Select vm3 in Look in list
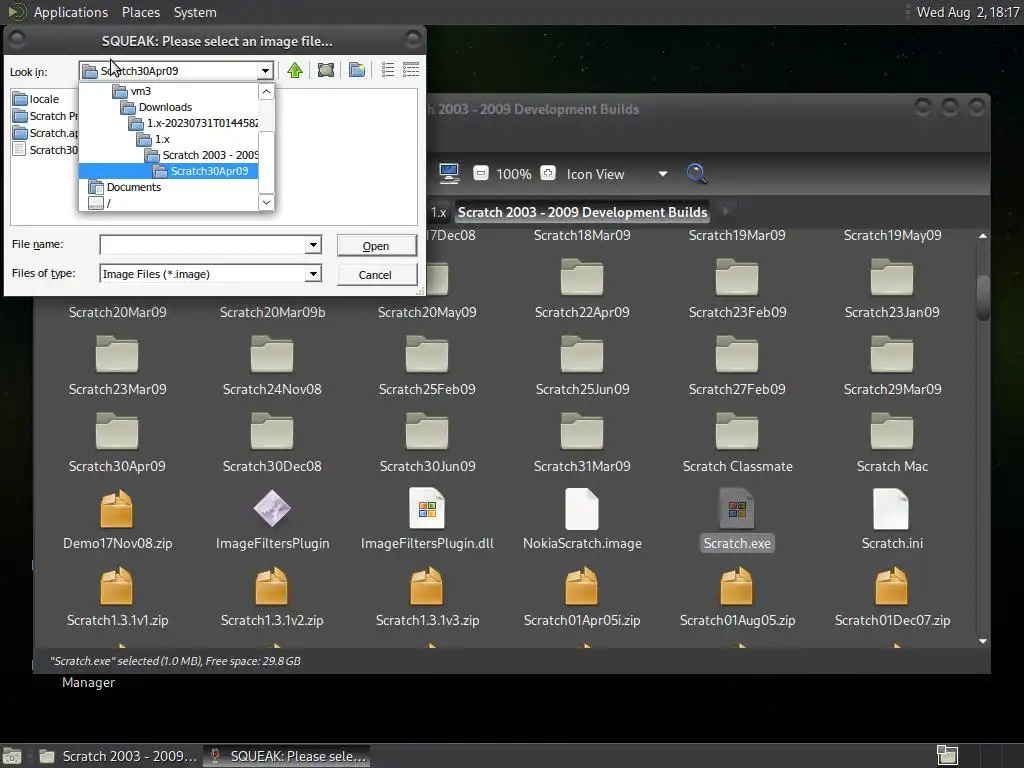Screen dimensions: 1024x768 click(x=168, y=91)
